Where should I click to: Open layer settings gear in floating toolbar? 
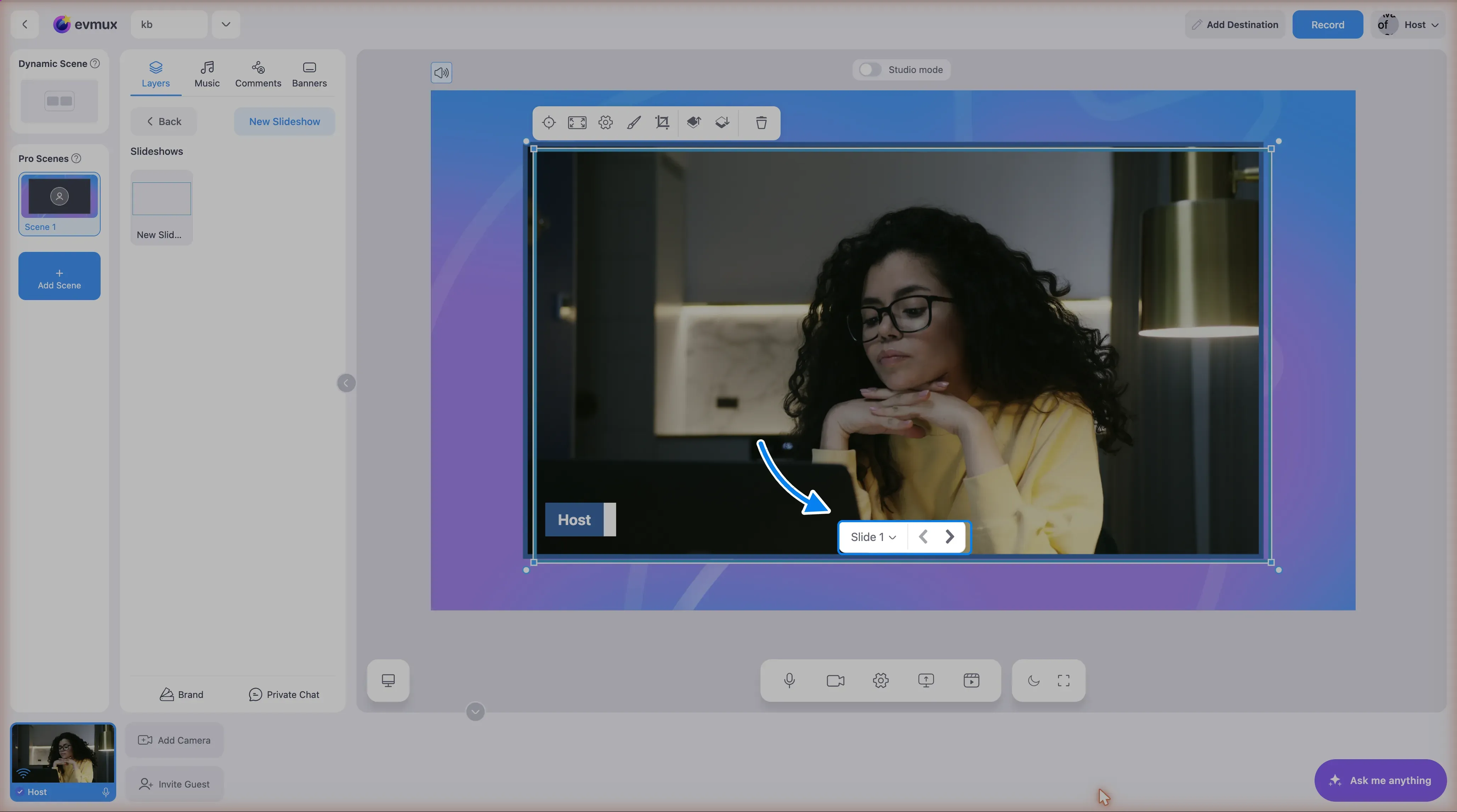click(x=606, y=123)
